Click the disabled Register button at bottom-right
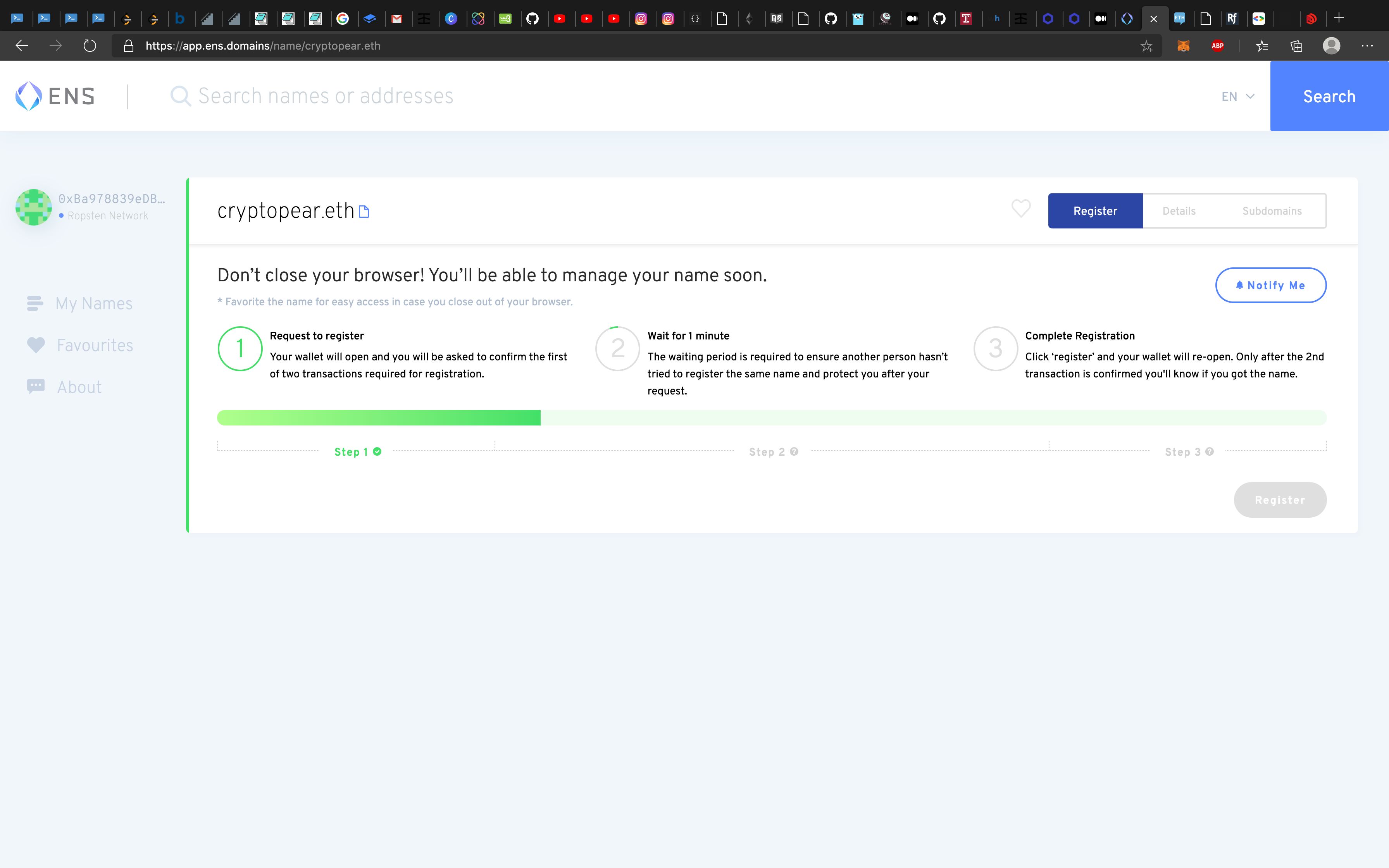Viewport: 1389px width, 868px height. click(1281, 500)
